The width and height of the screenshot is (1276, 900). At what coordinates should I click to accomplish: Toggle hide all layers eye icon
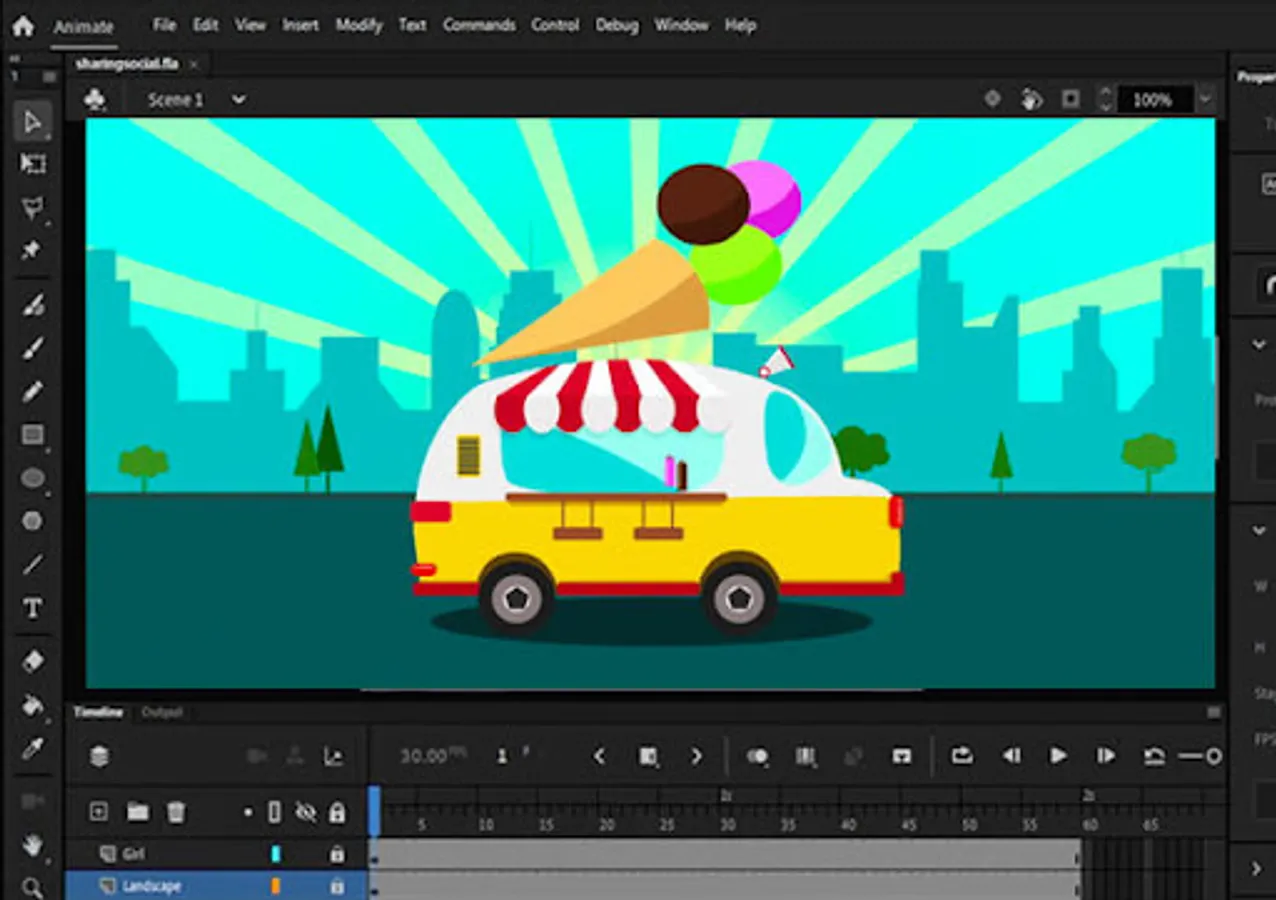pyautogui.click(x=306, y=812)
